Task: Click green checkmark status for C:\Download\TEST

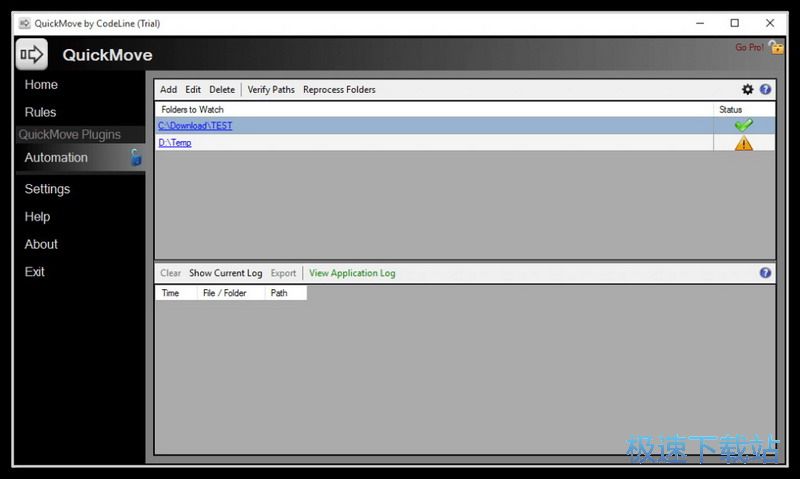Action: tap(743, 126)
